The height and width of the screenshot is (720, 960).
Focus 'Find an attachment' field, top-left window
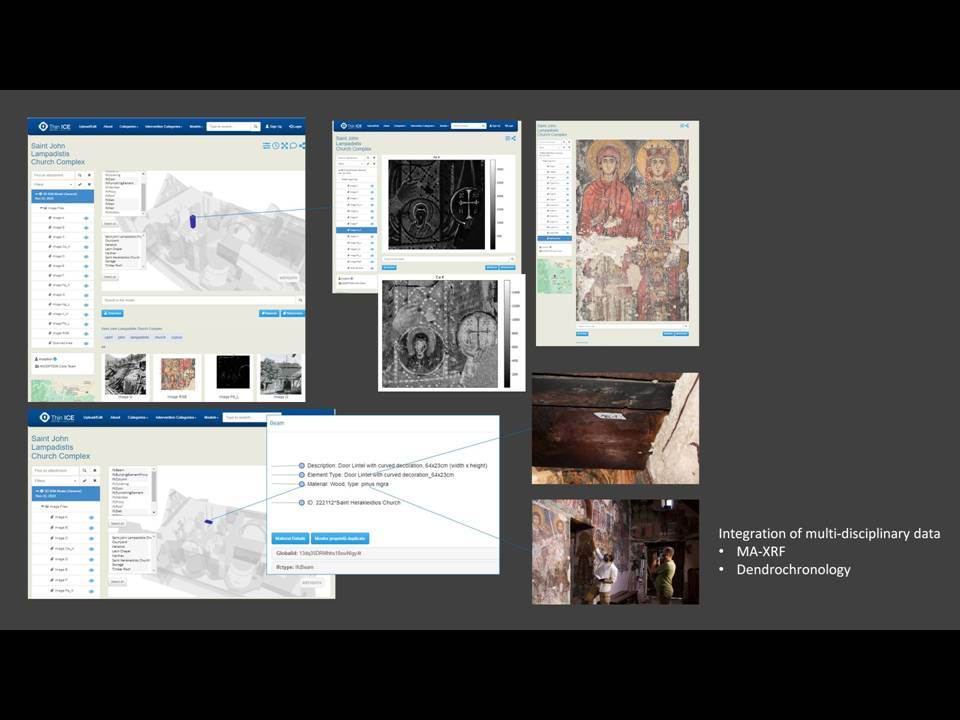(x=53, y=175)
